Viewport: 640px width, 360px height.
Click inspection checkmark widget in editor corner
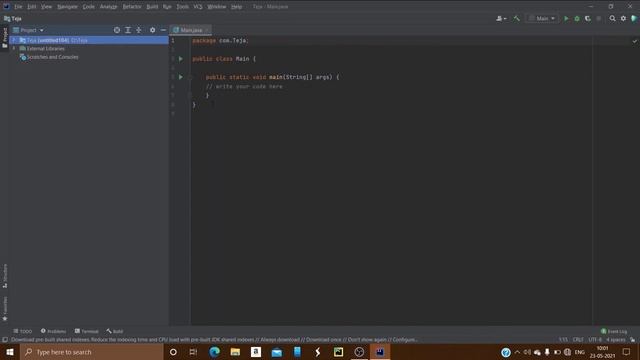(634, 41)
